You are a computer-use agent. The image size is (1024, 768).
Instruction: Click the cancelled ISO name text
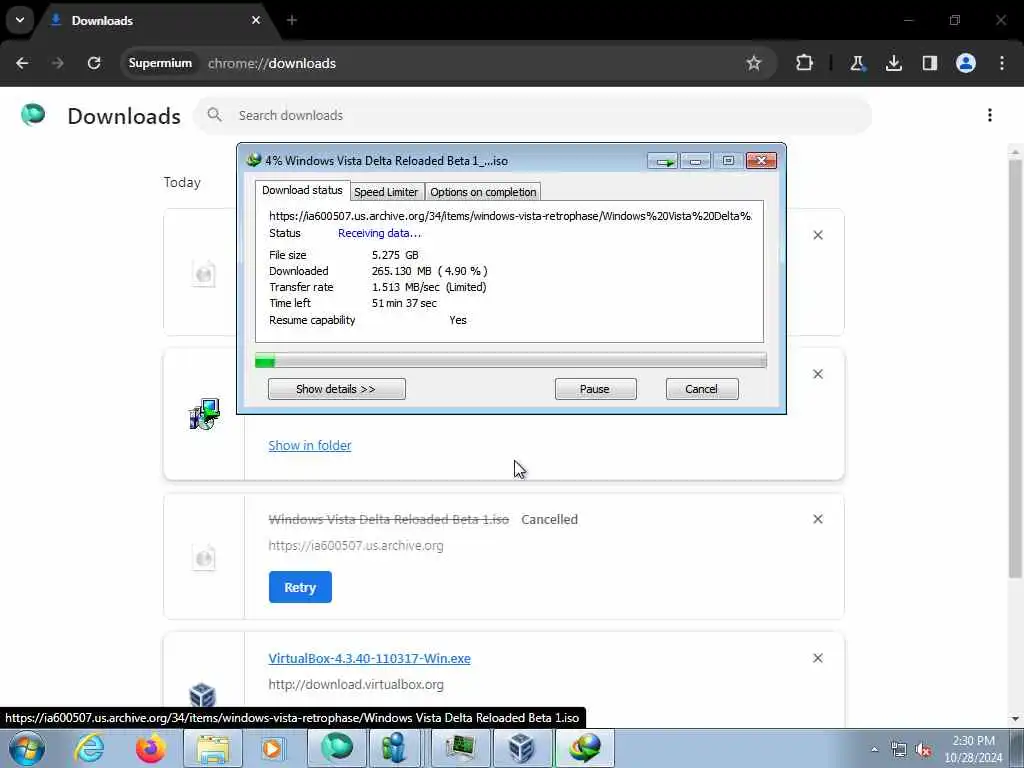click(x=389, y=519)
